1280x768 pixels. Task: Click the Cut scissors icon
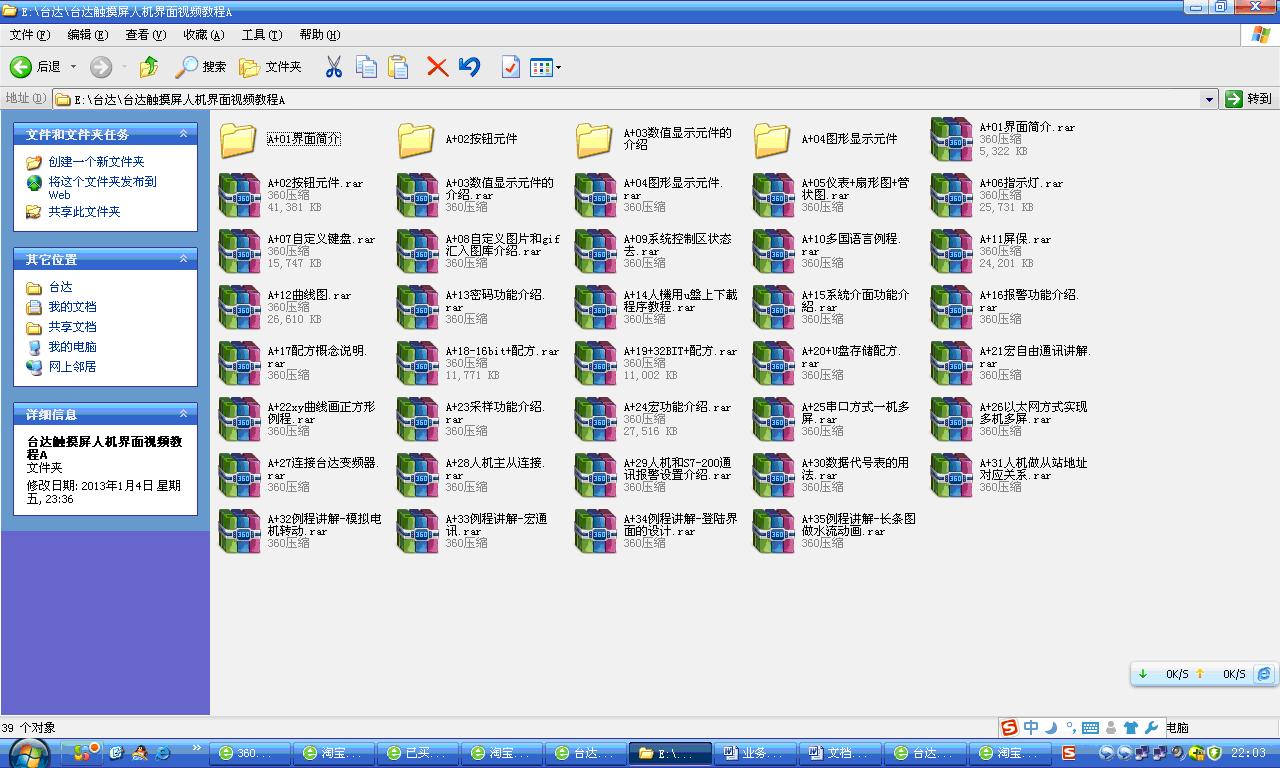click(x=334, y=67)
